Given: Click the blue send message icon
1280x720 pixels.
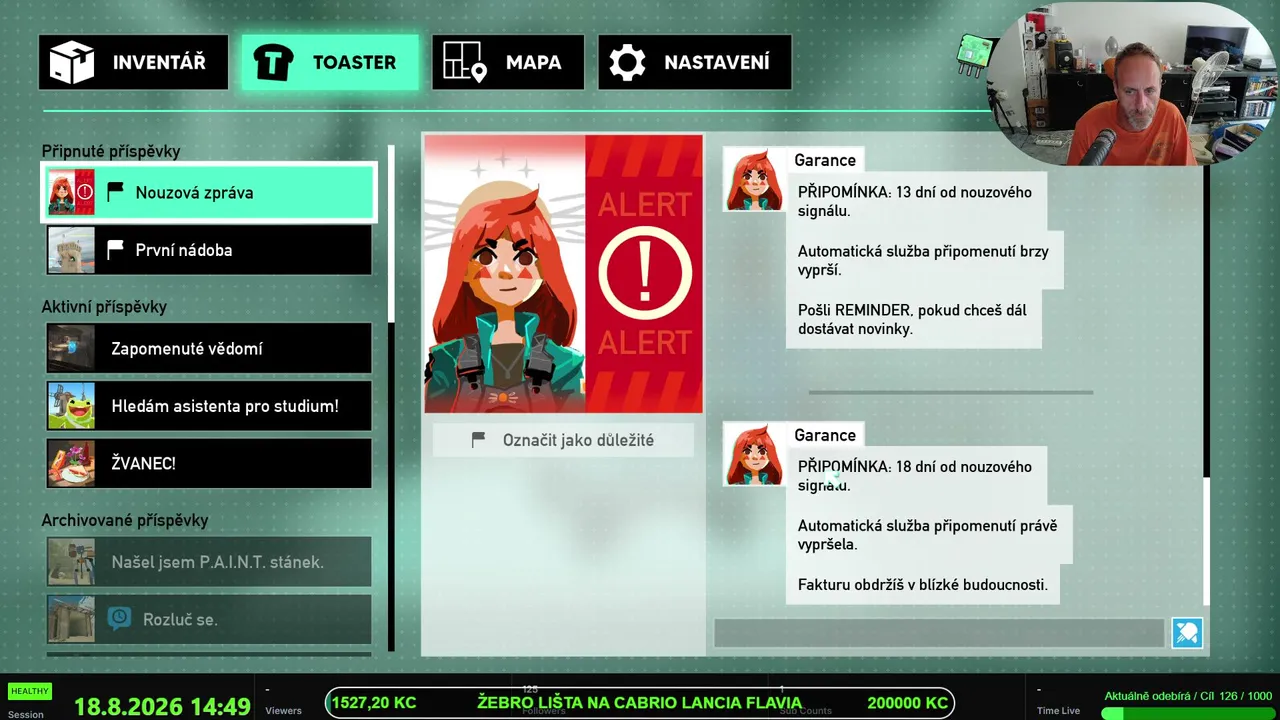Looking at the screenshot, I should tap(1187, 633).
